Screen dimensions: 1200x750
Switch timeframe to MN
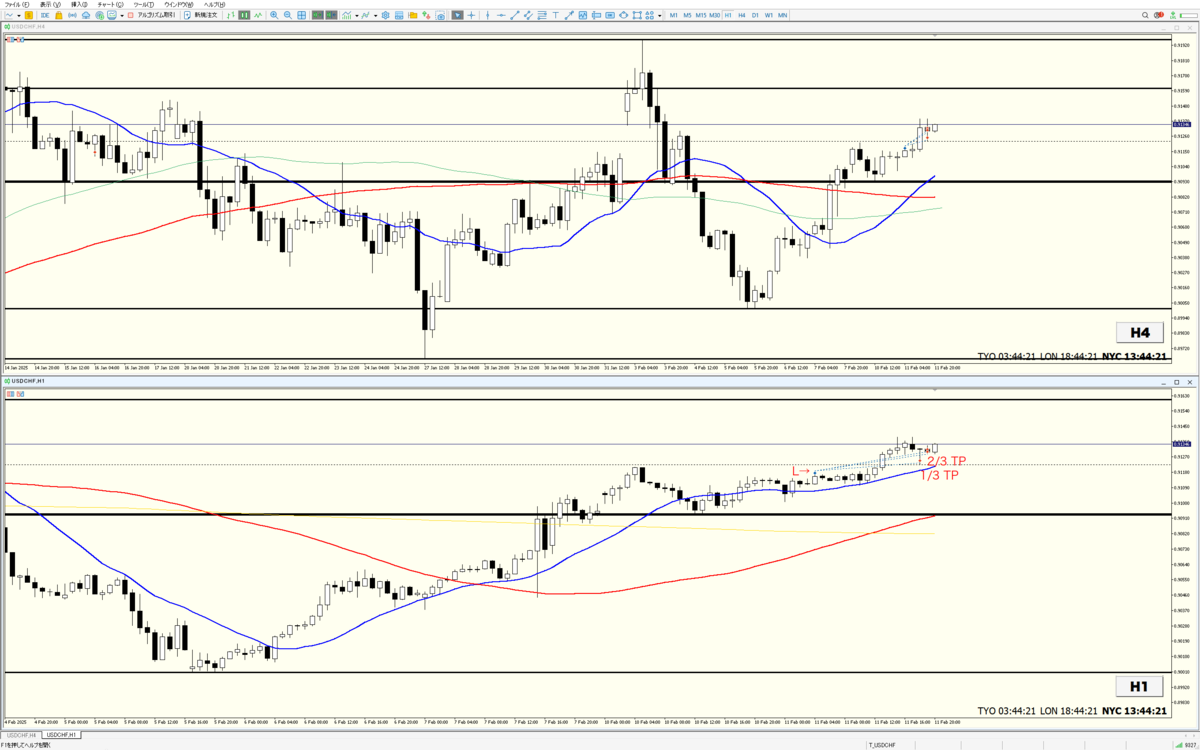(783, 15)
